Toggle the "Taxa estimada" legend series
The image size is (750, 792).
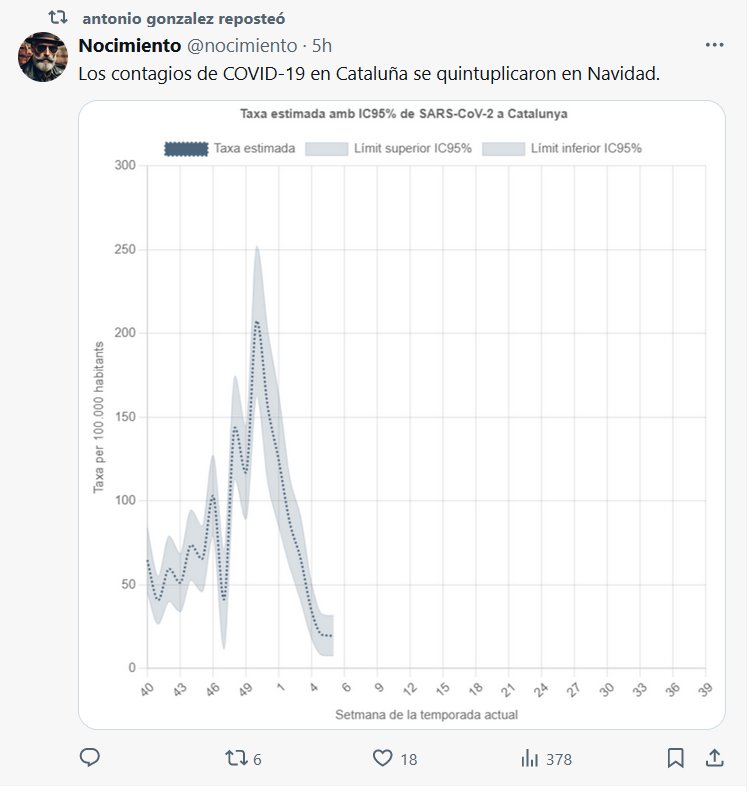click(x=254, y=148)
